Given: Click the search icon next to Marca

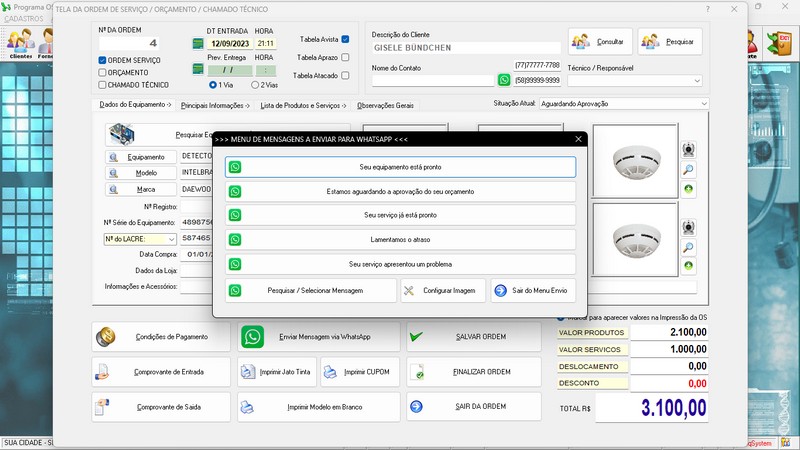Looking at the screenshot, I should [x=113, y=188].
